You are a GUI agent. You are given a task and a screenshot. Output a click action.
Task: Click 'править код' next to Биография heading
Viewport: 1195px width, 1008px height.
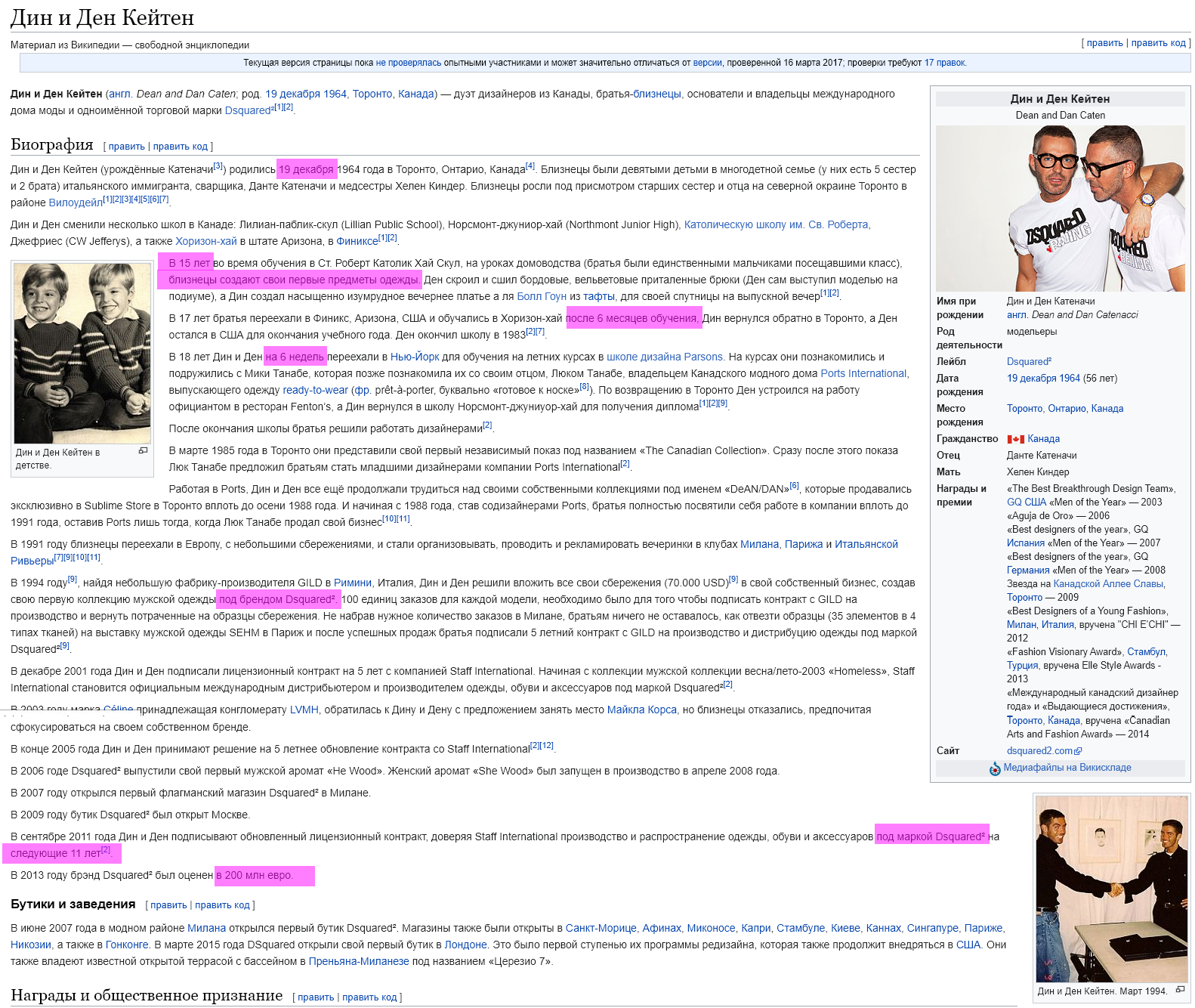coord(181,147)
